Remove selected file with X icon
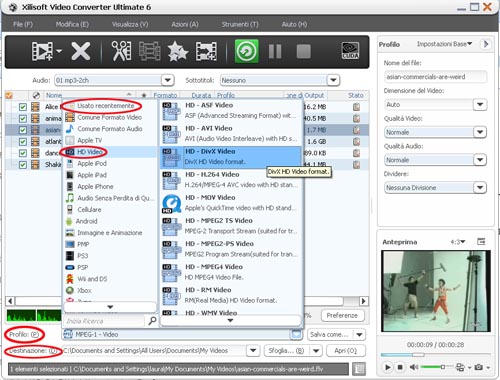This screenshot has height=380, width=500. (81, 51)
